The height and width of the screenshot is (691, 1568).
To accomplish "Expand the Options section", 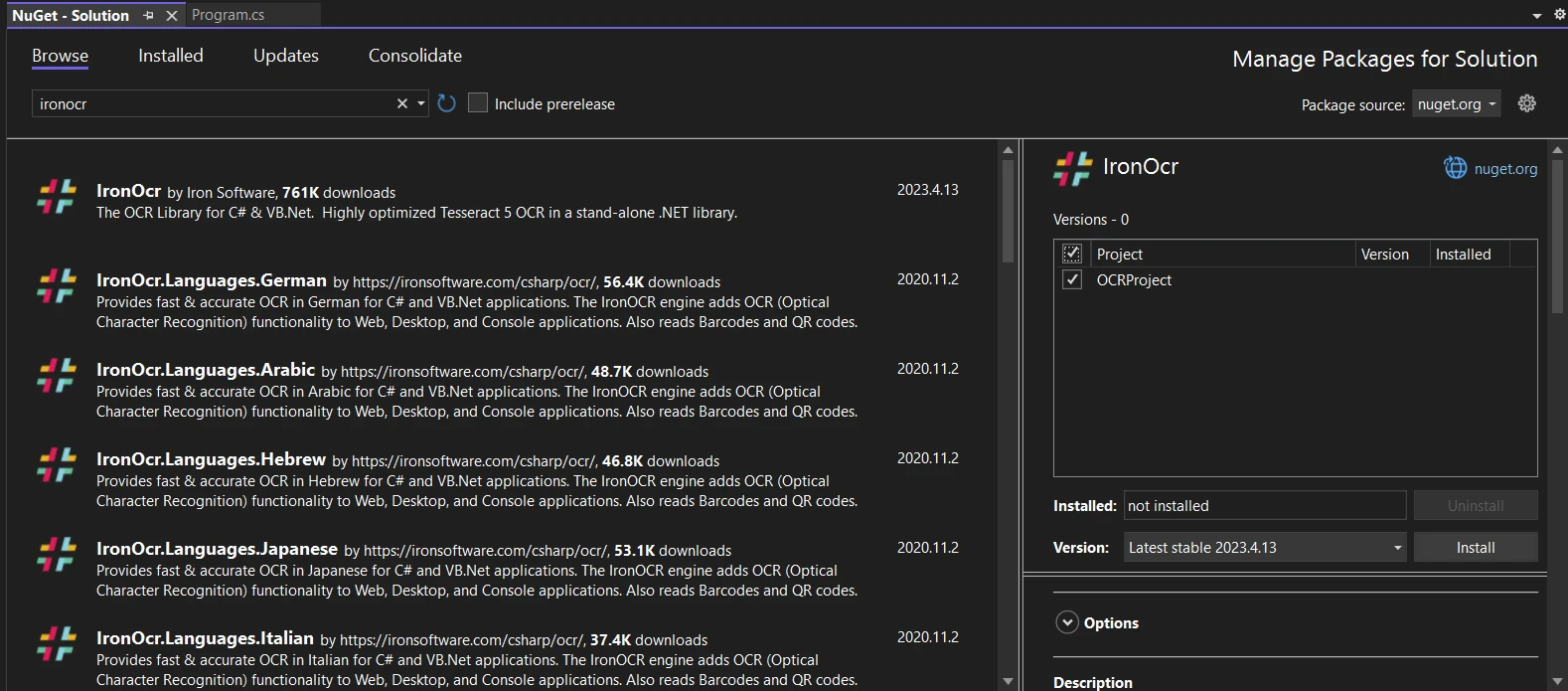I will coord(1067,622).
